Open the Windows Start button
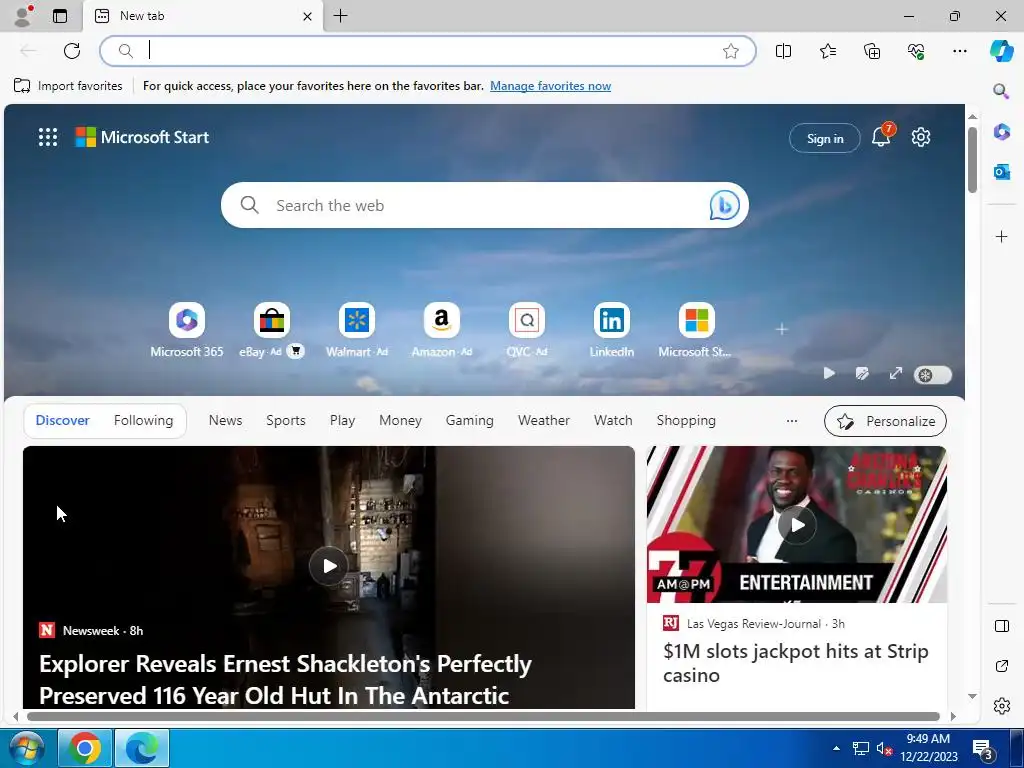 26,748
